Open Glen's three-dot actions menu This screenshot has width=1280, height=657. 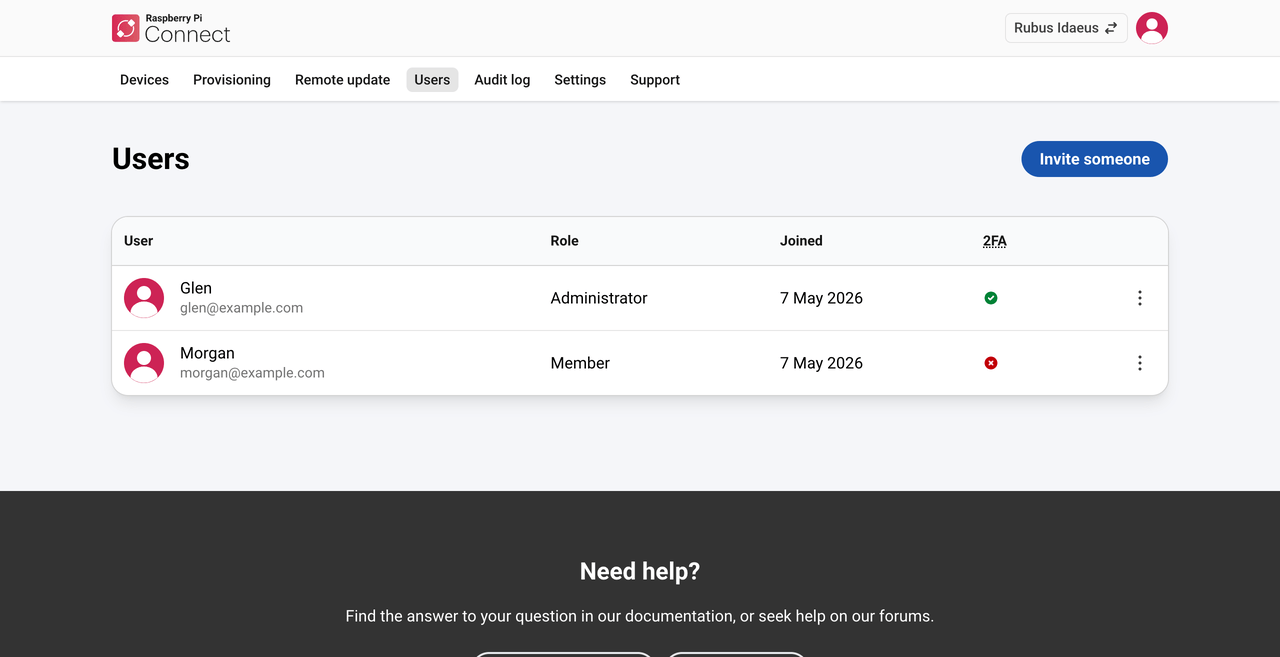pos(1140,298)
